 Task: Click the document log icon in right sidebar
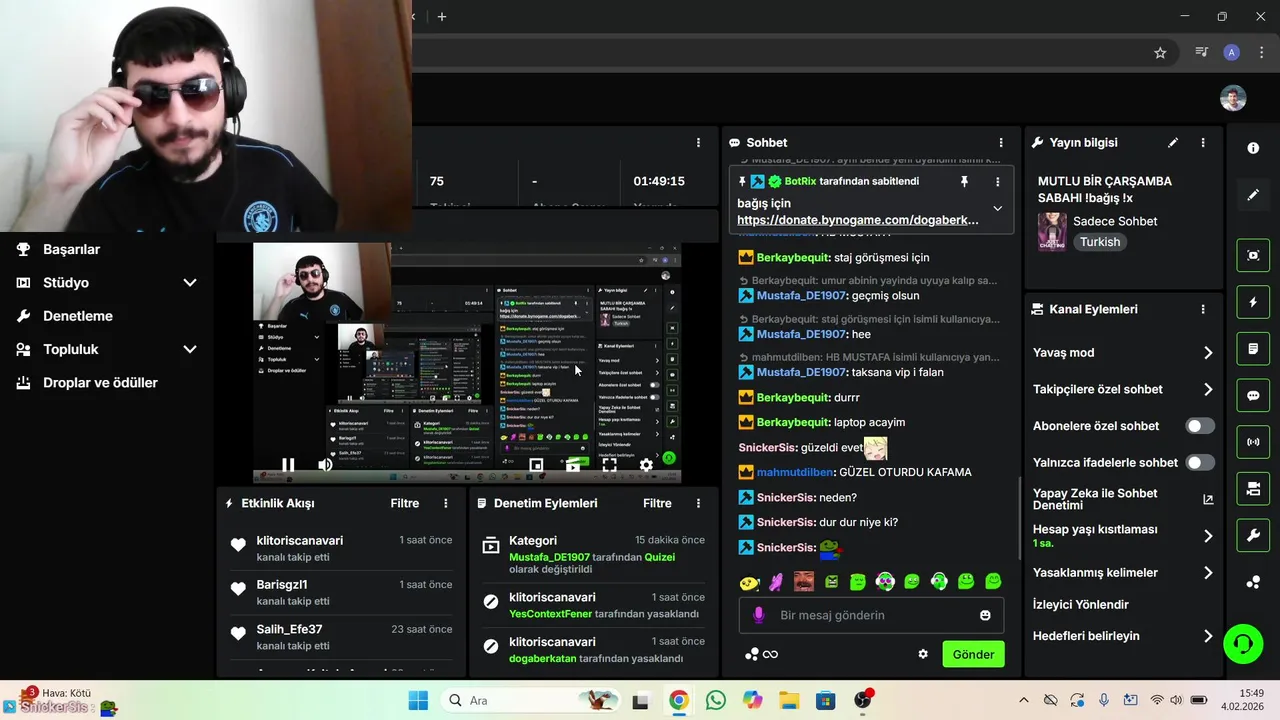coord(1253,349)
